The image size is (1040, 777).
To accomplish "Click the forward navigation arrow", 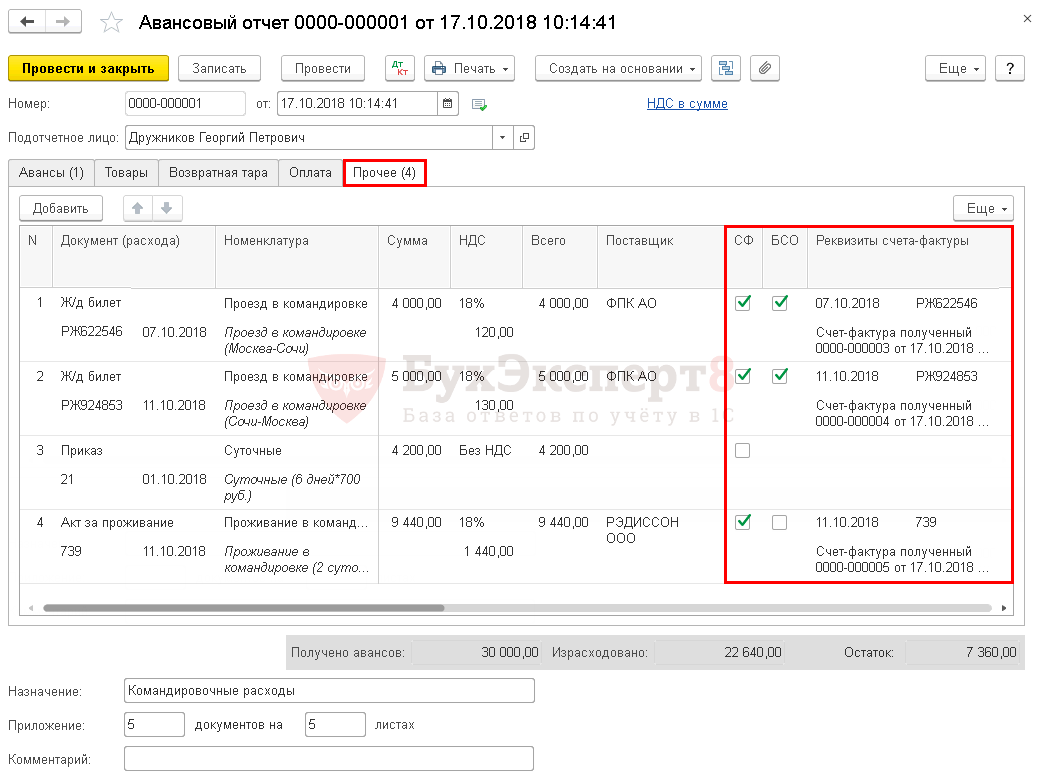I will (x=64, y=22).
